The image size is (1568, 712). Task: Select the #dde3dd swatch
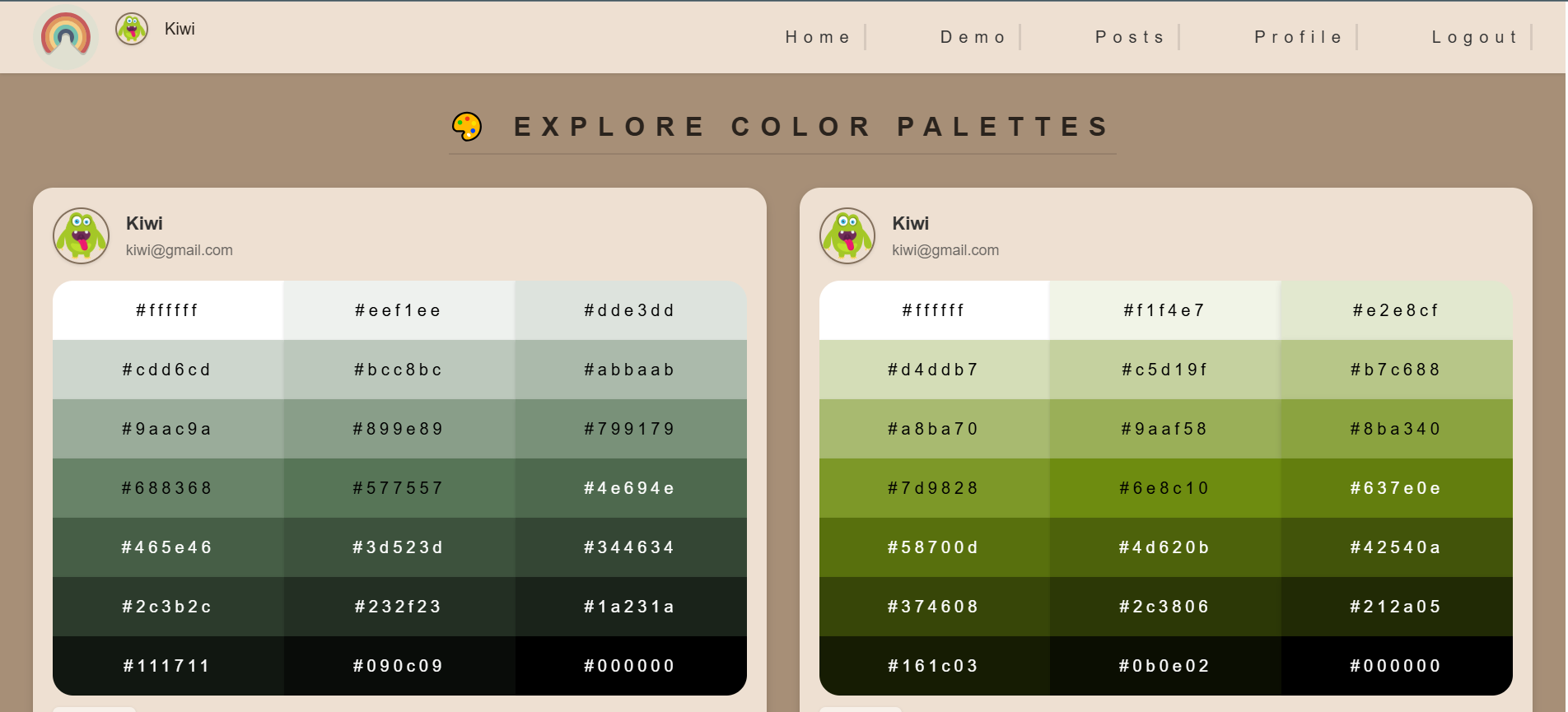[x=631, y=310]
